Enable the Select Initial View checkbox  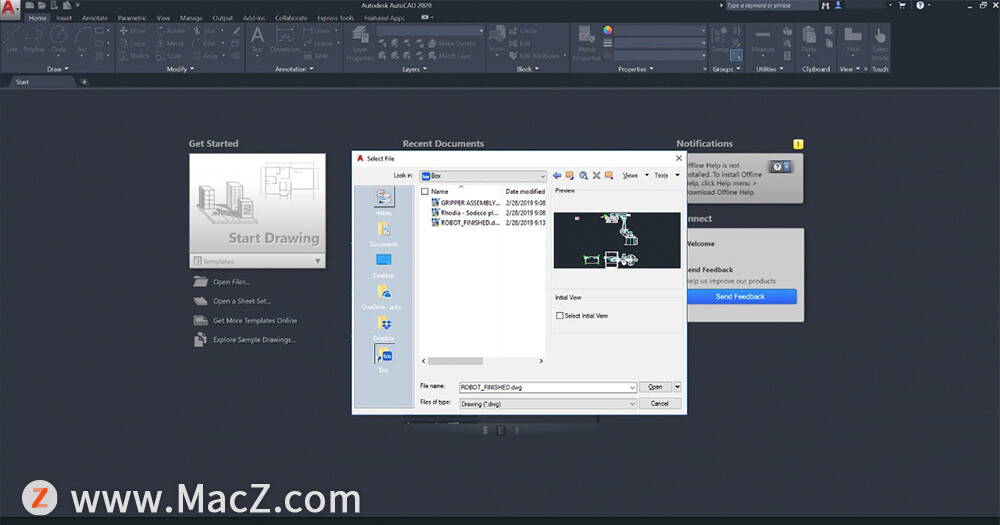[x=560, y=316]
